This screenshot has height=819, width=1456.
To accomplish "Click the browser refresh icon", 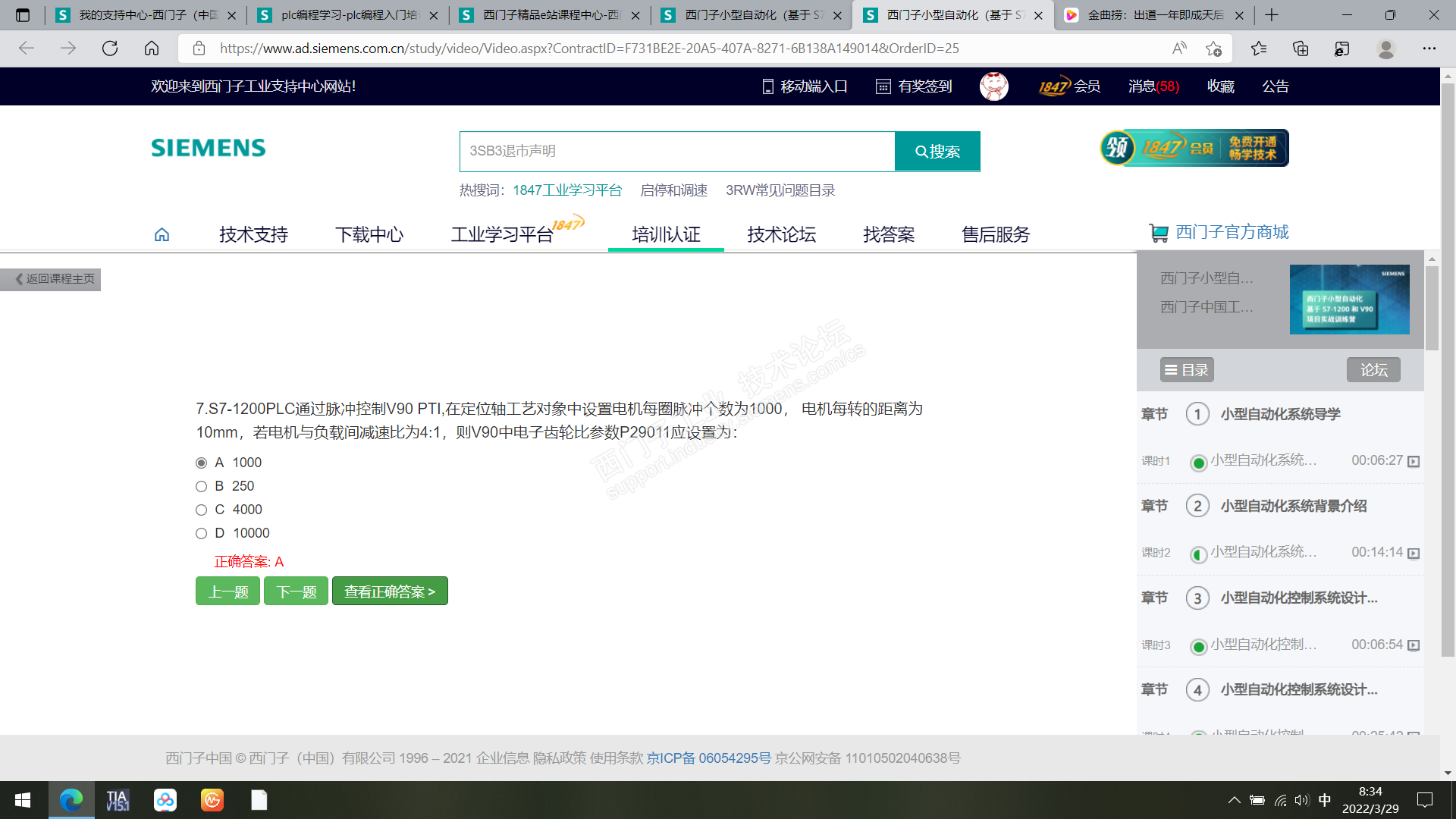I will [110, 49].
